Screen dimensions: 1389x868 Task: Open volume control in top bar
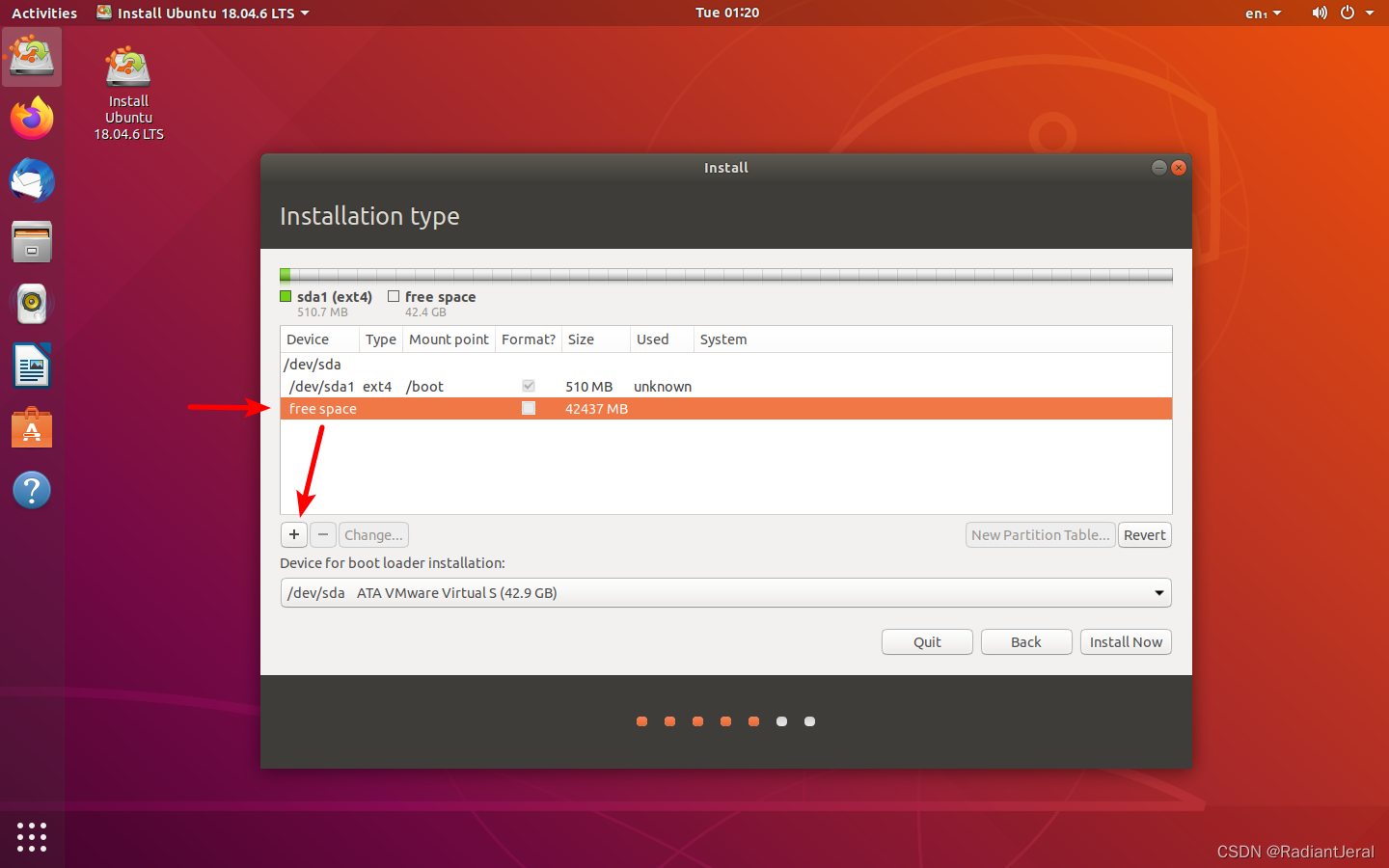(1320, 13)
